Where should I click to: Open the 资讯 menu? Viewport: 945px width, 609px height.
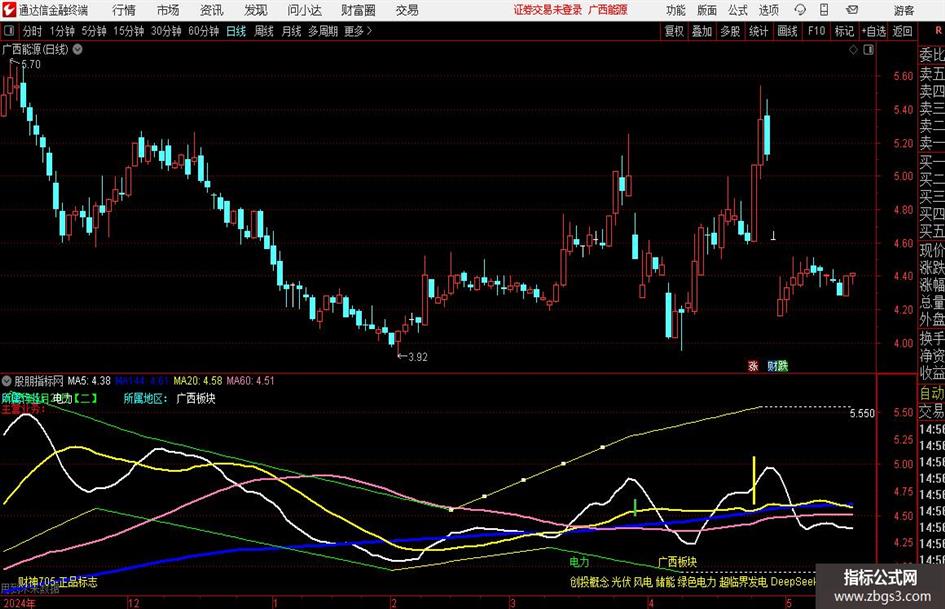[212, 10]
